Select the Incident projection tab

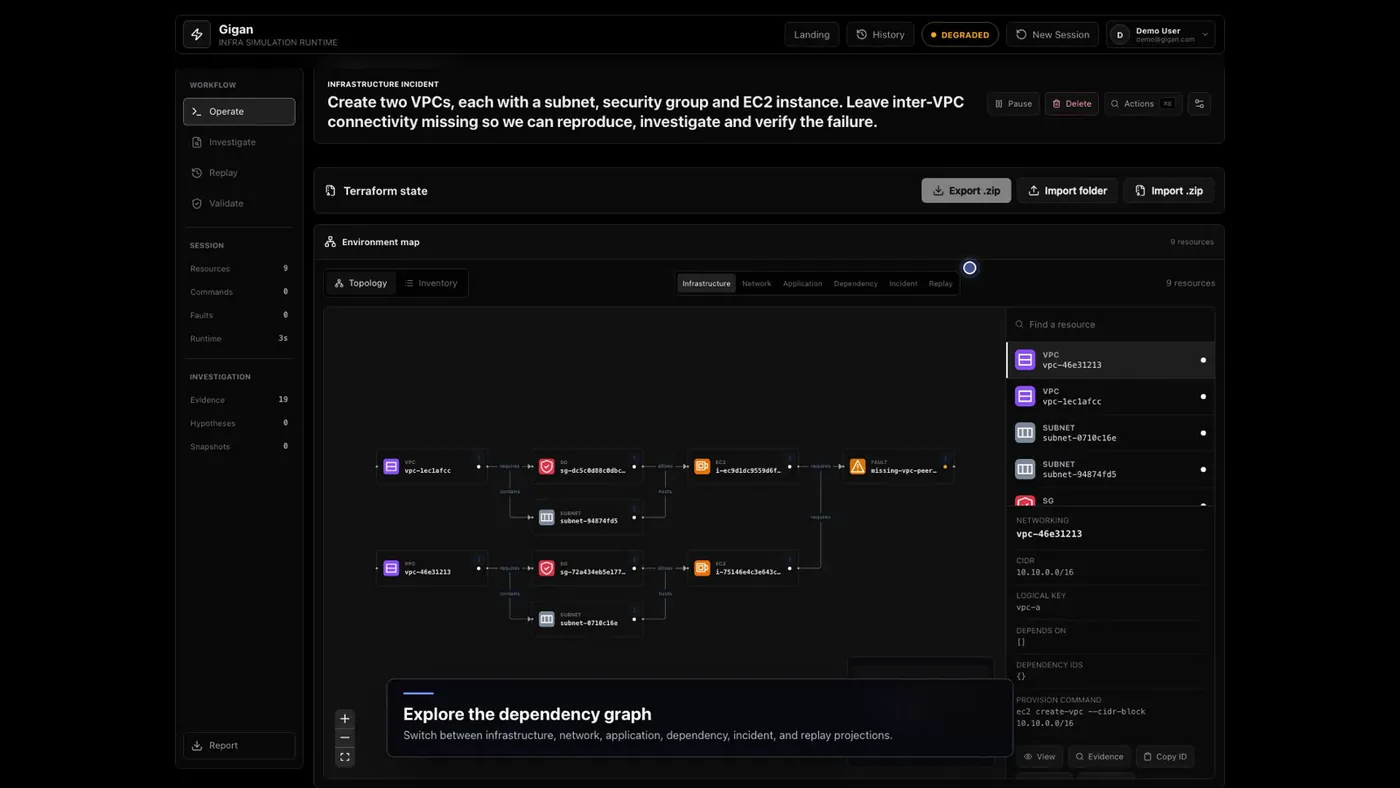point(903,283)
